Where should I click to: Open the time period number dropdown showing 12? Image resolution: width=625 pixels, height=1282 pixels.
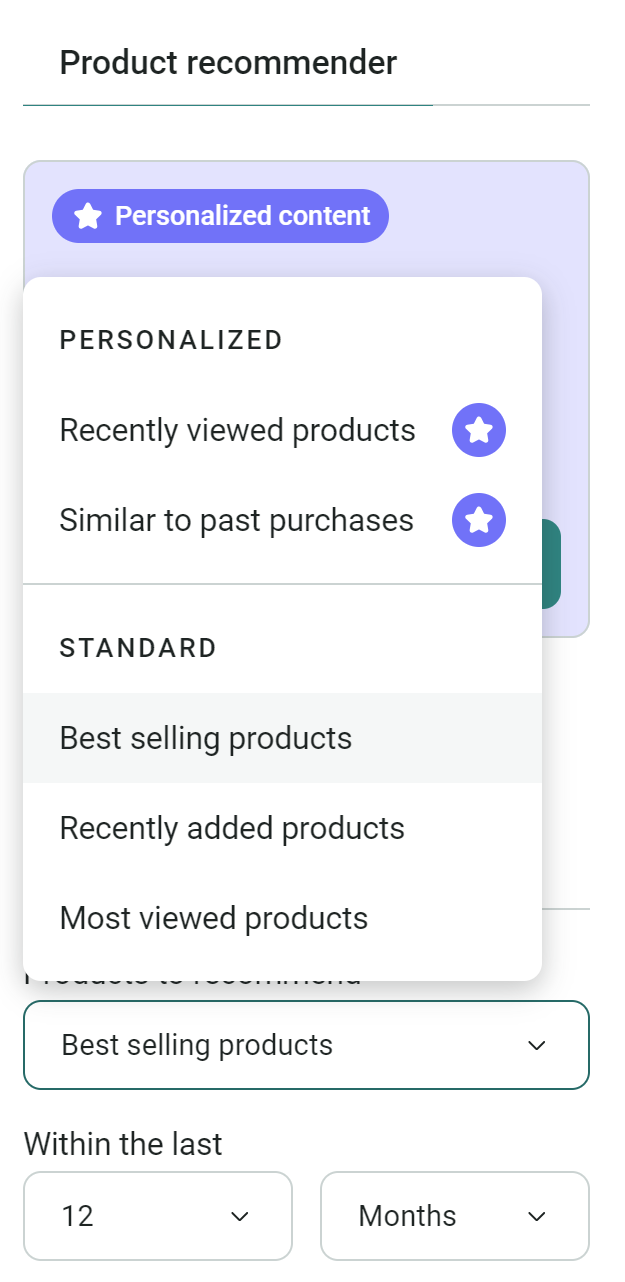pyautogui.click(x=157, y=1216)
